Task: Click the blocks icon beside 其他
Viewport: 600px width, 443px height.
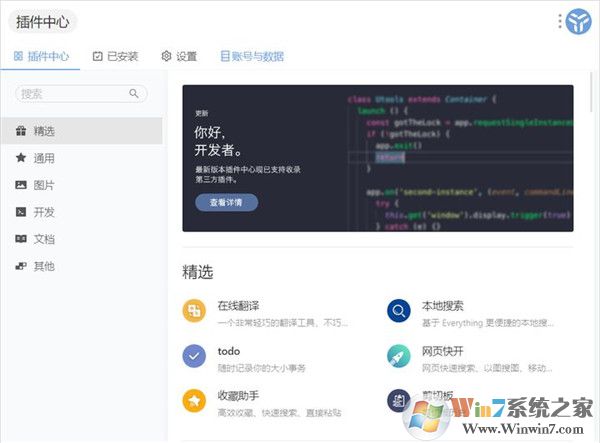Action: (21, 266)
